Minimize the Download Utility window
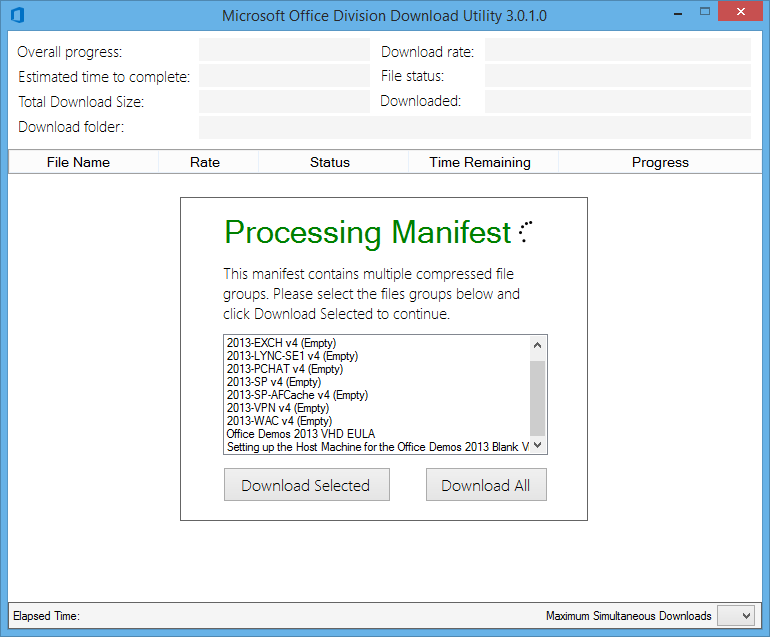 coord(679,13)
